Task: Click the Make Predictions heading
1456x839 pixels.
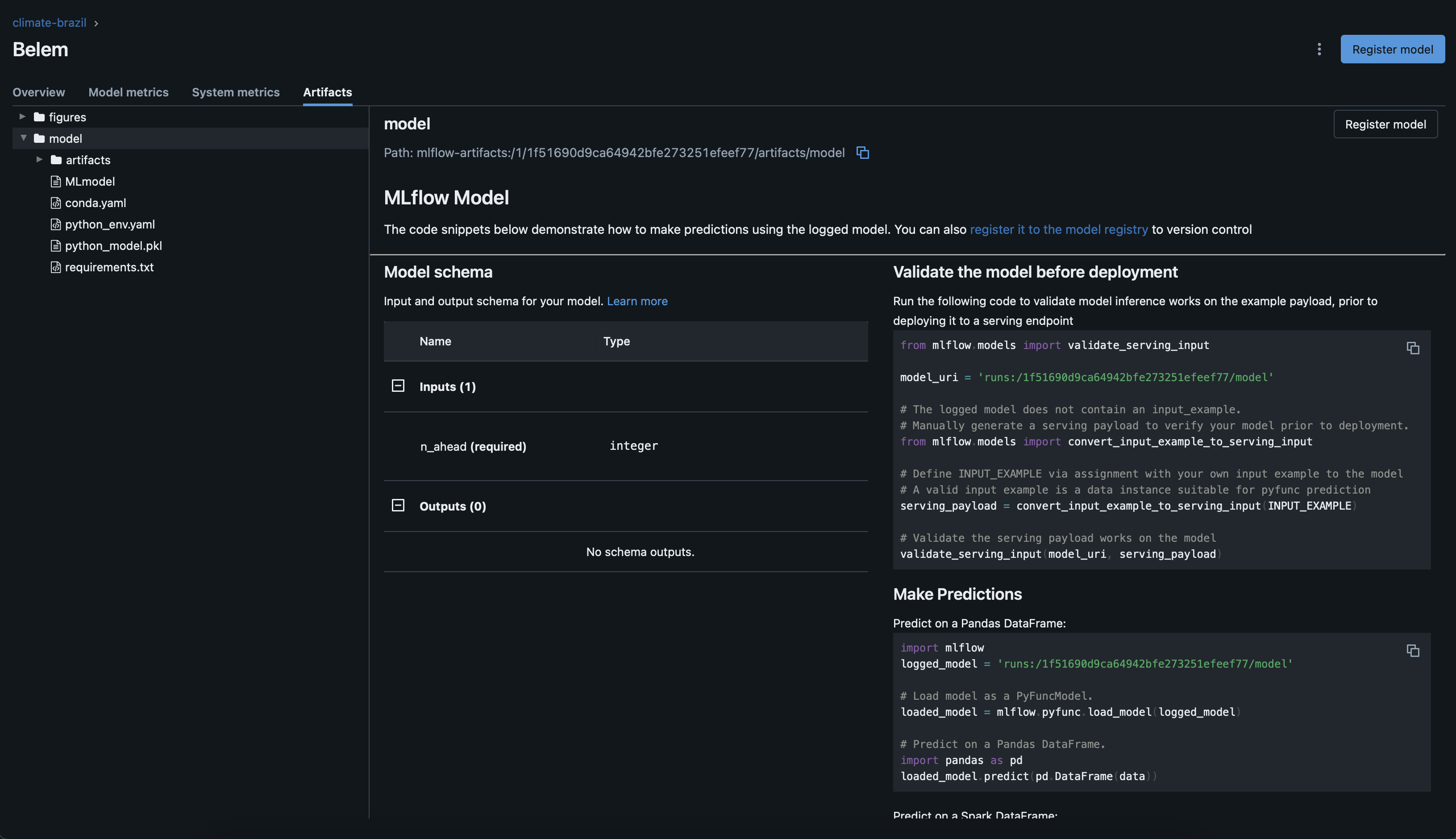Action: coord(957,594)
